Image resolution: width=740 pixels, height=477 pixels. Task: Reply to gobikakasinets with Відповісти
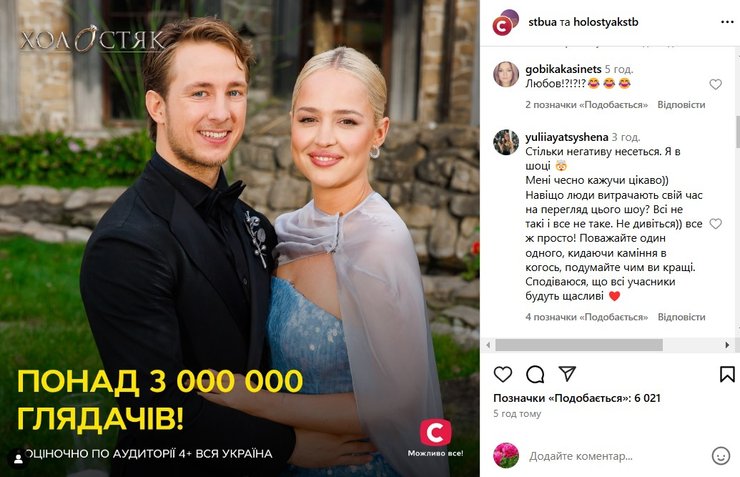tap(681, 105)
